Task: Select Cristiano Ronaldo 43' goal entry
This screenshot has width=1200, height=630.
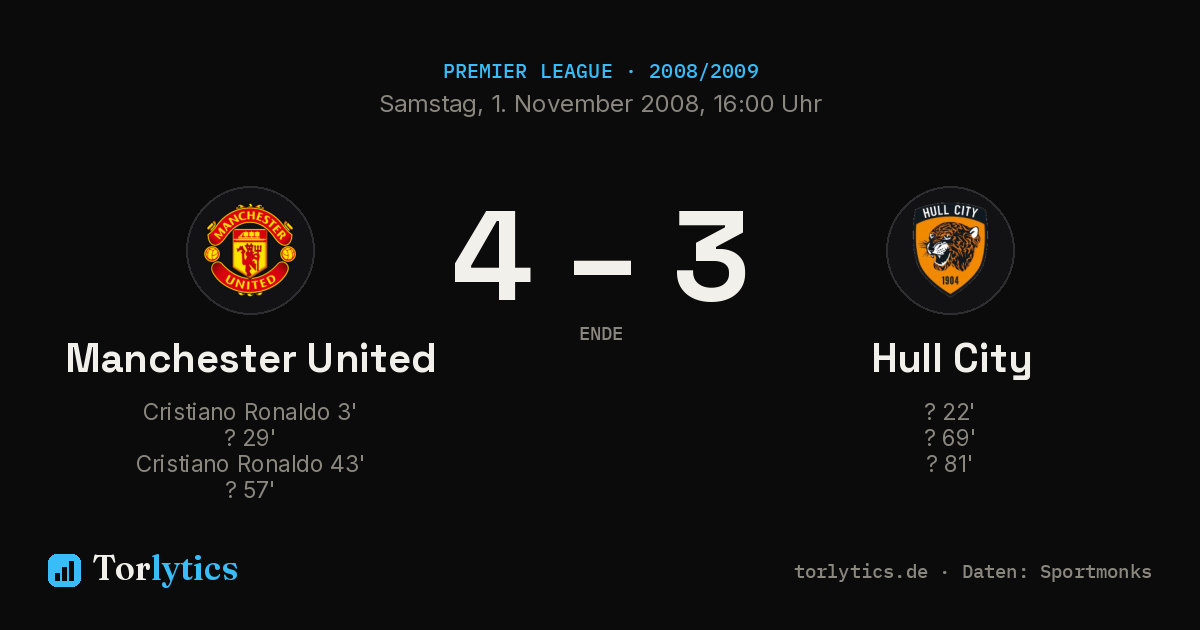Action: [250, 464]
